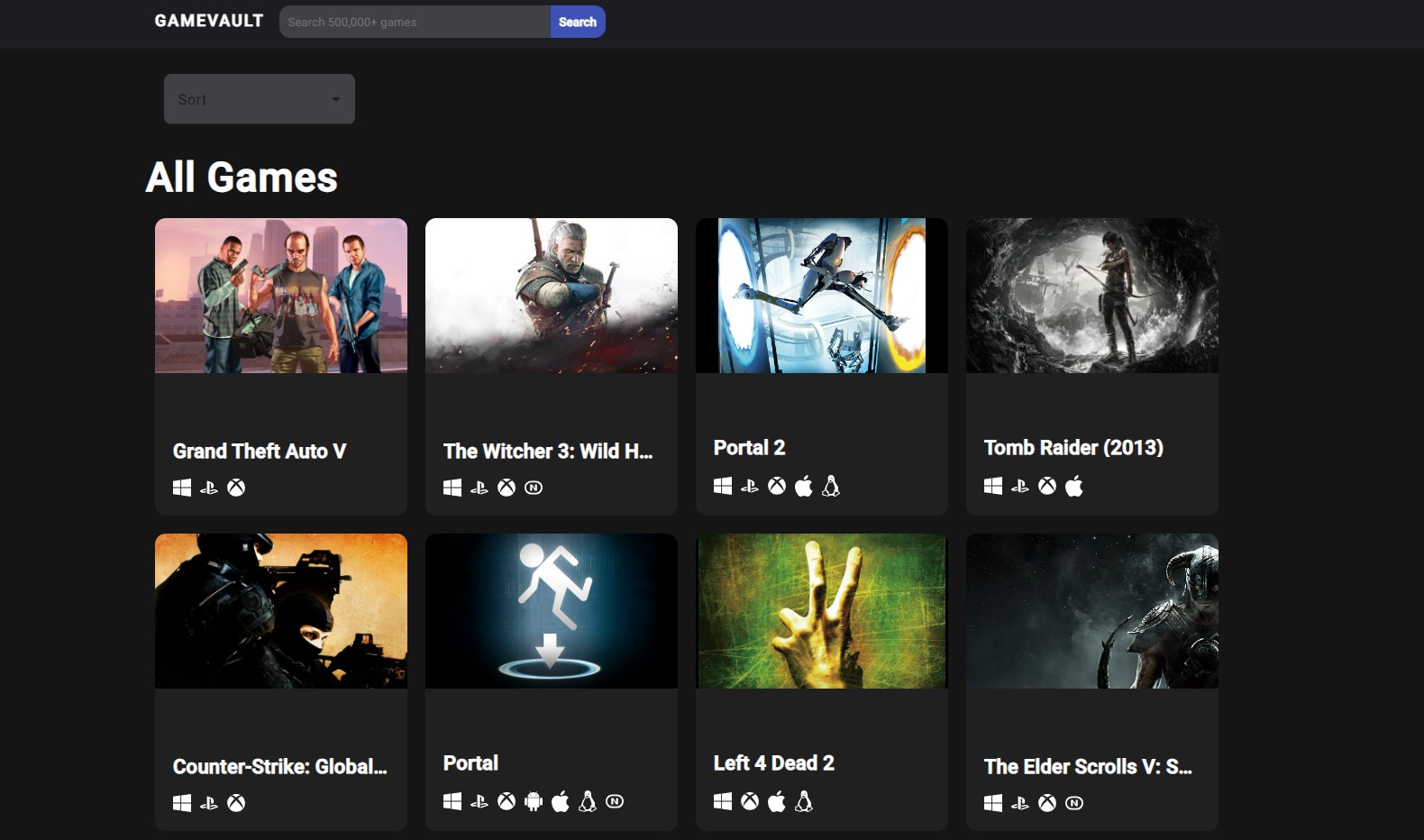Screen dimensions: 1424x840
Task: Select the Xbox icon under Left 4 Dead 2
Action: pos(750,801)
